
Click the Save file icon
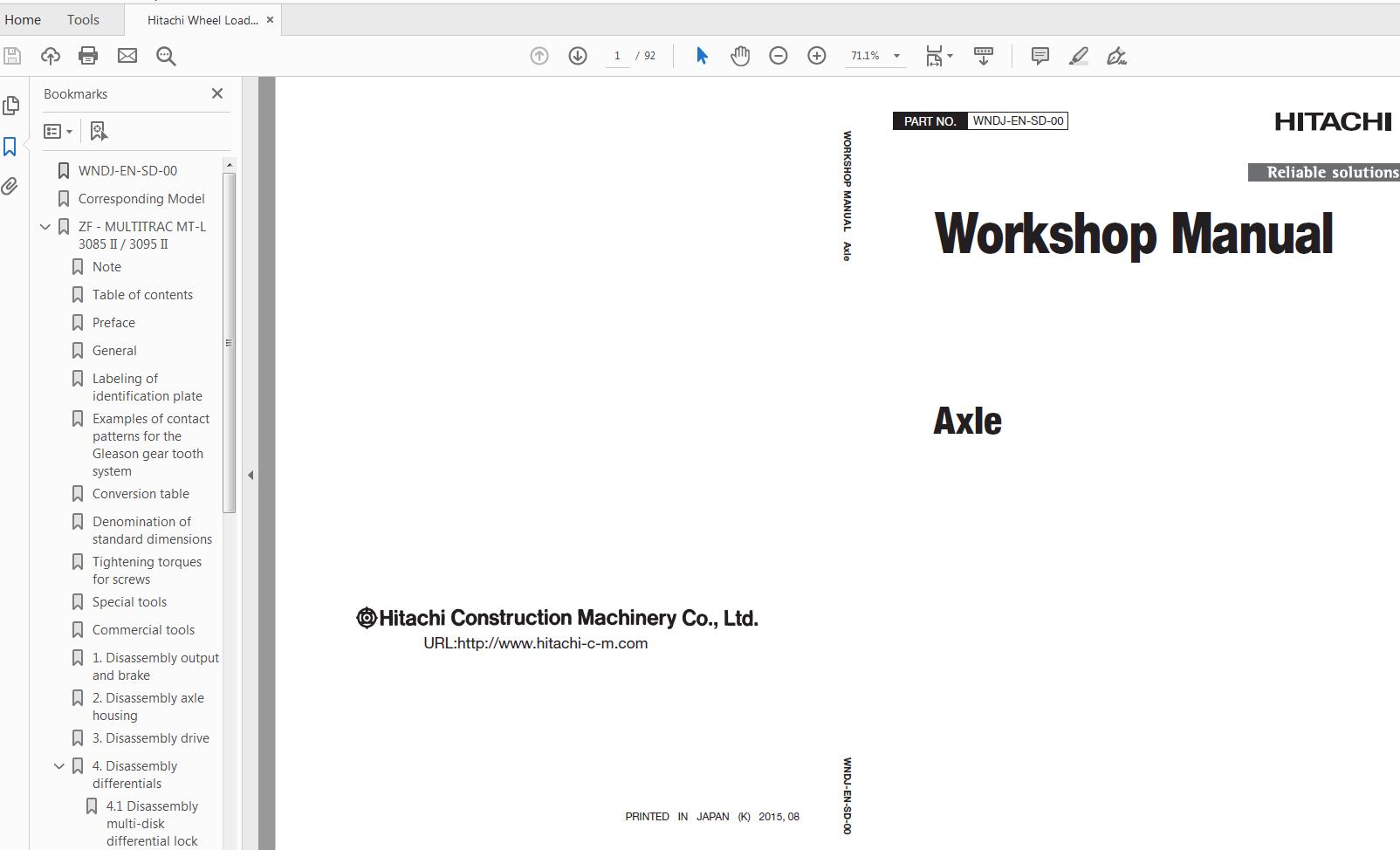coord(12,56)
